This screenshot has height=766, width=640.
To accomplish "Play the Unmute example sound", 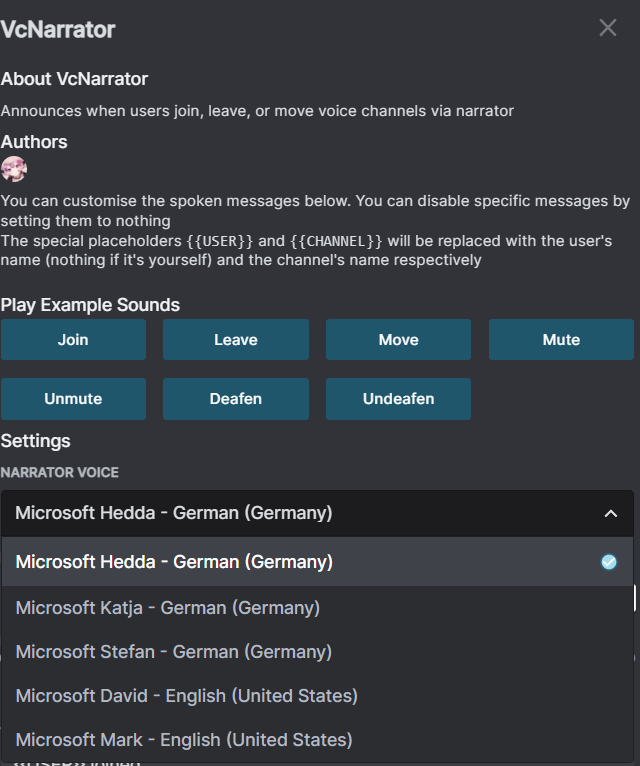I will [x=73, y=399].
